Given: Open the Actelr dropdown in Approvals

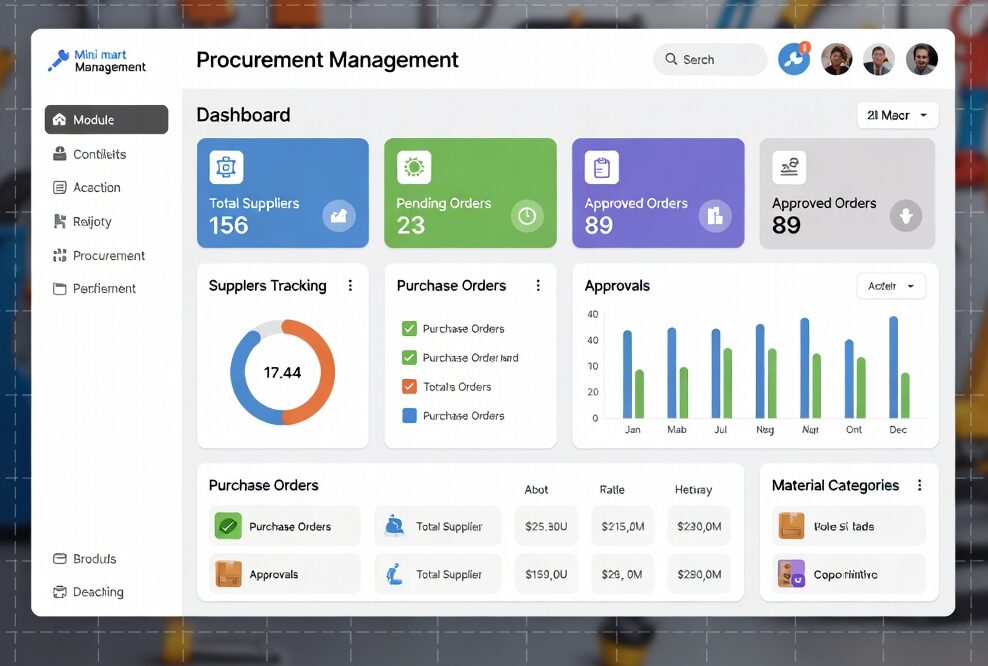Looking at the screenshot, I should tap(891, 286).
